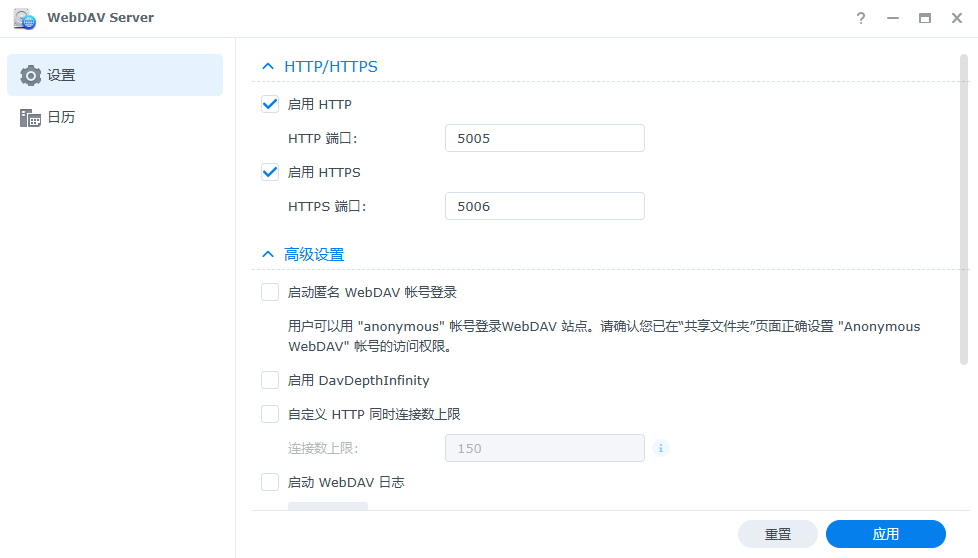Maximize the WebDAV Server window
This screenshot has width=978, height=558.
click(x=925, y=18)
